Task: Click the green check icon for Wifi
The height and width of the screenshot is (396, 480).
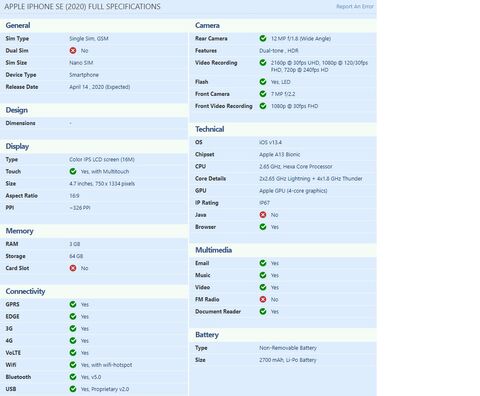Action: 73,365
